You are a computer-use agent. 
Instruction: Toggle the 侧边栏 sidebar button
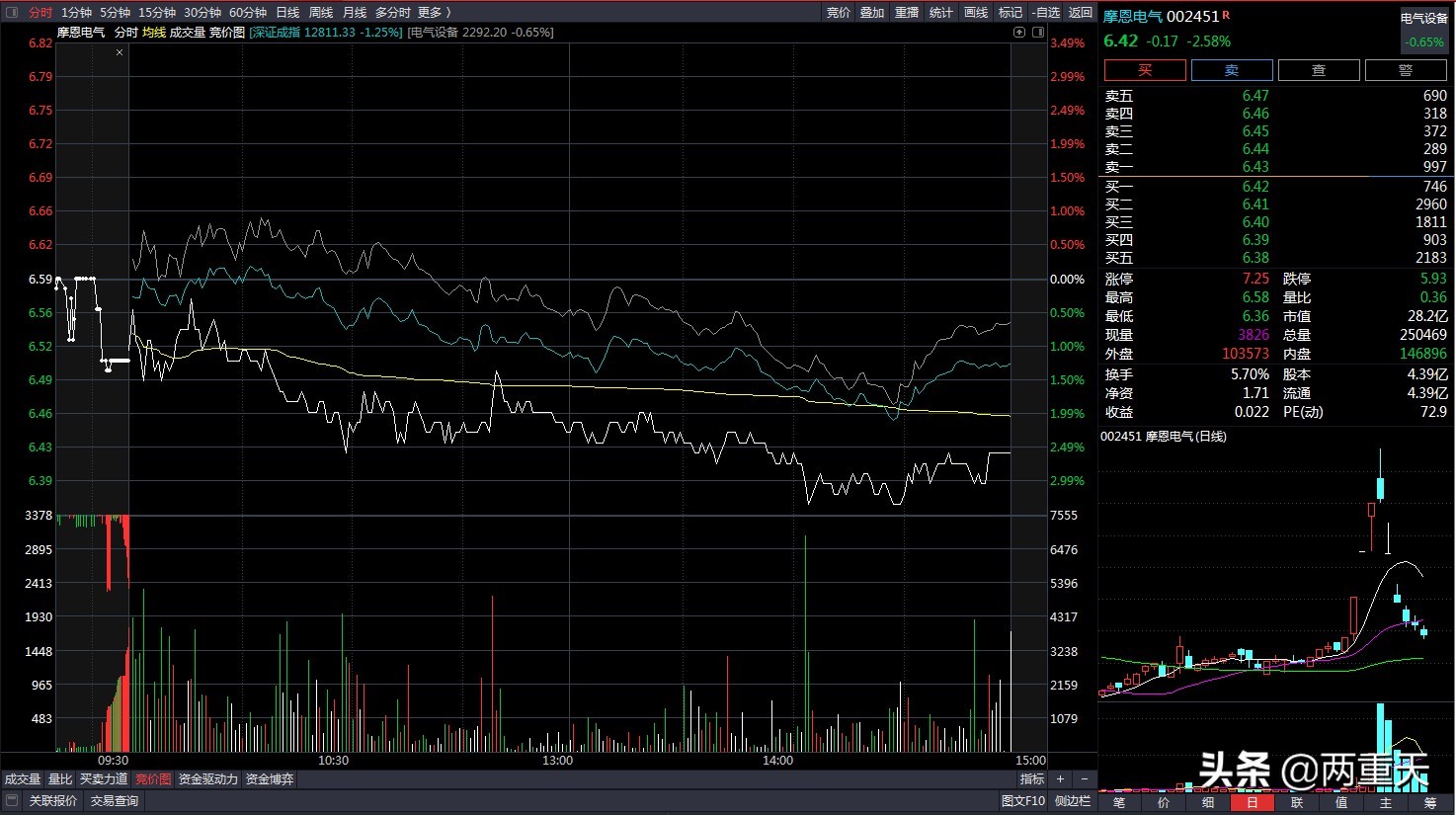[x=1073, y=801]
